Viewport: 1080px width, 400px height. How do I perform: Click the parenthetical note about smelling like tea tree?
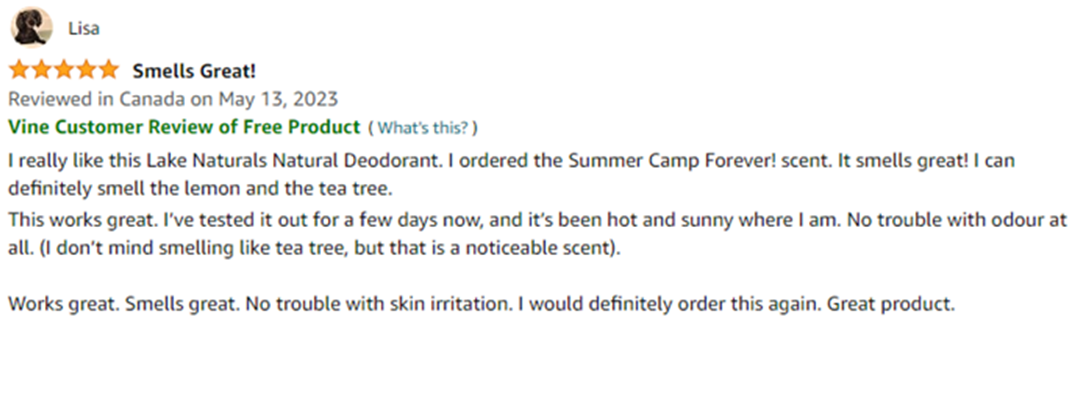coord(320,248)
